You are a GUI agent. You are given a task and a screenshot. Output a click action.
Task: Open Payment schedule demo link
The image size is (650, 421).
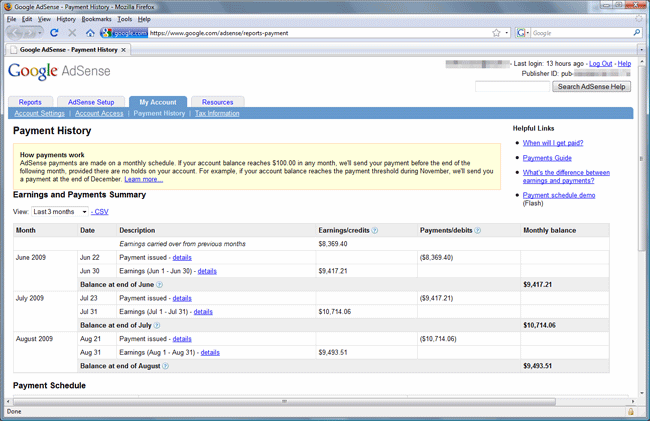tap(559, 195)
